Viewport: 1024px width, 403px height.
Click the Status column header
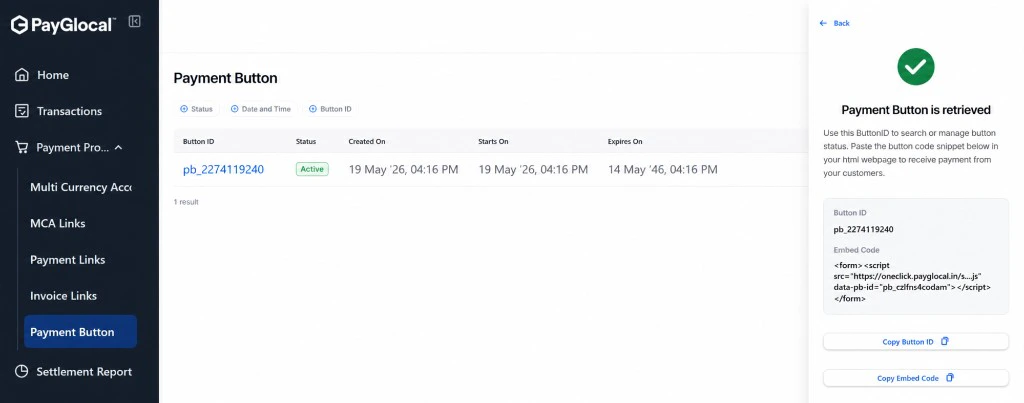coord(306,141)
